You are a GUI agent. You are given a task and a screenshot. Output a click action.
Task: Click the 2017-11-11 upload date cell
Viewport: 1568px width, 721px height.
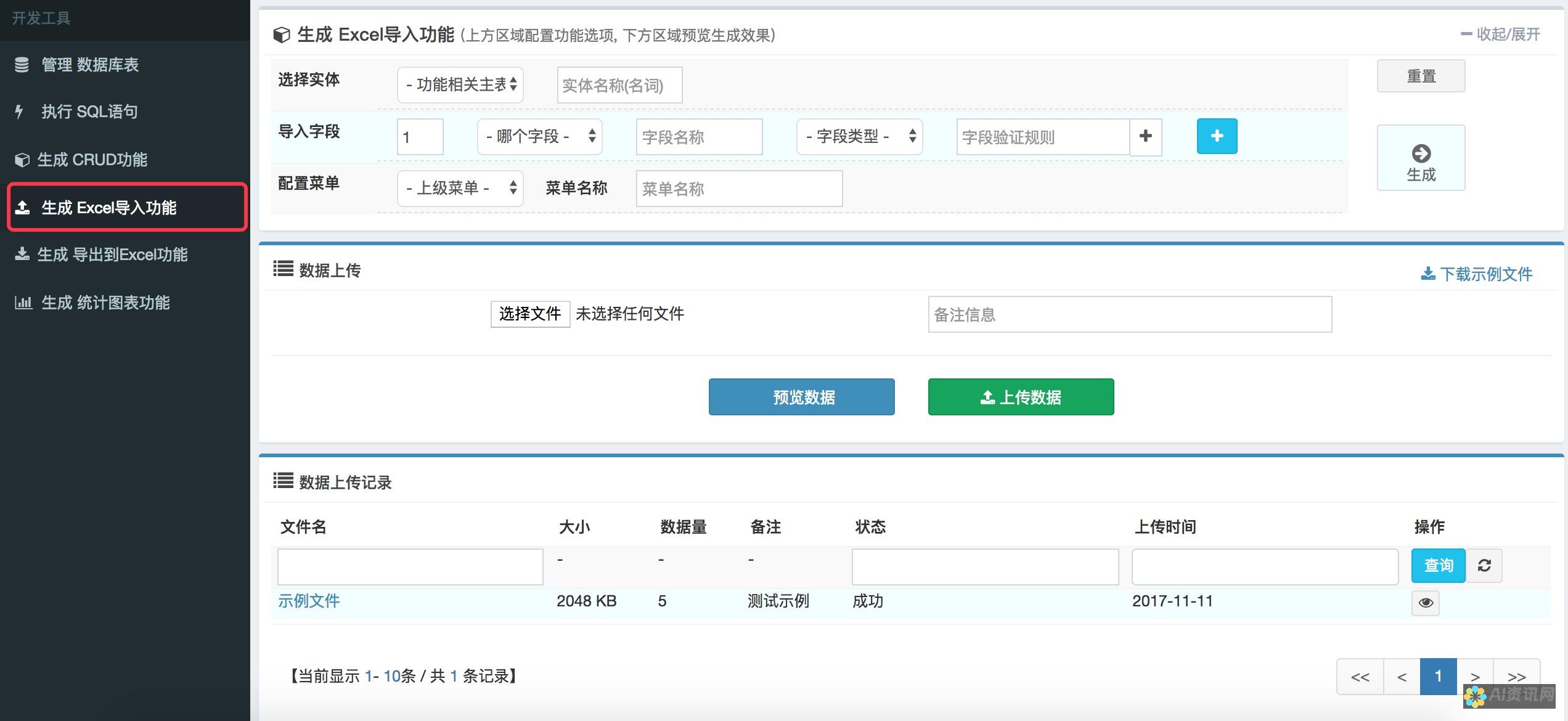(1172, 601)
